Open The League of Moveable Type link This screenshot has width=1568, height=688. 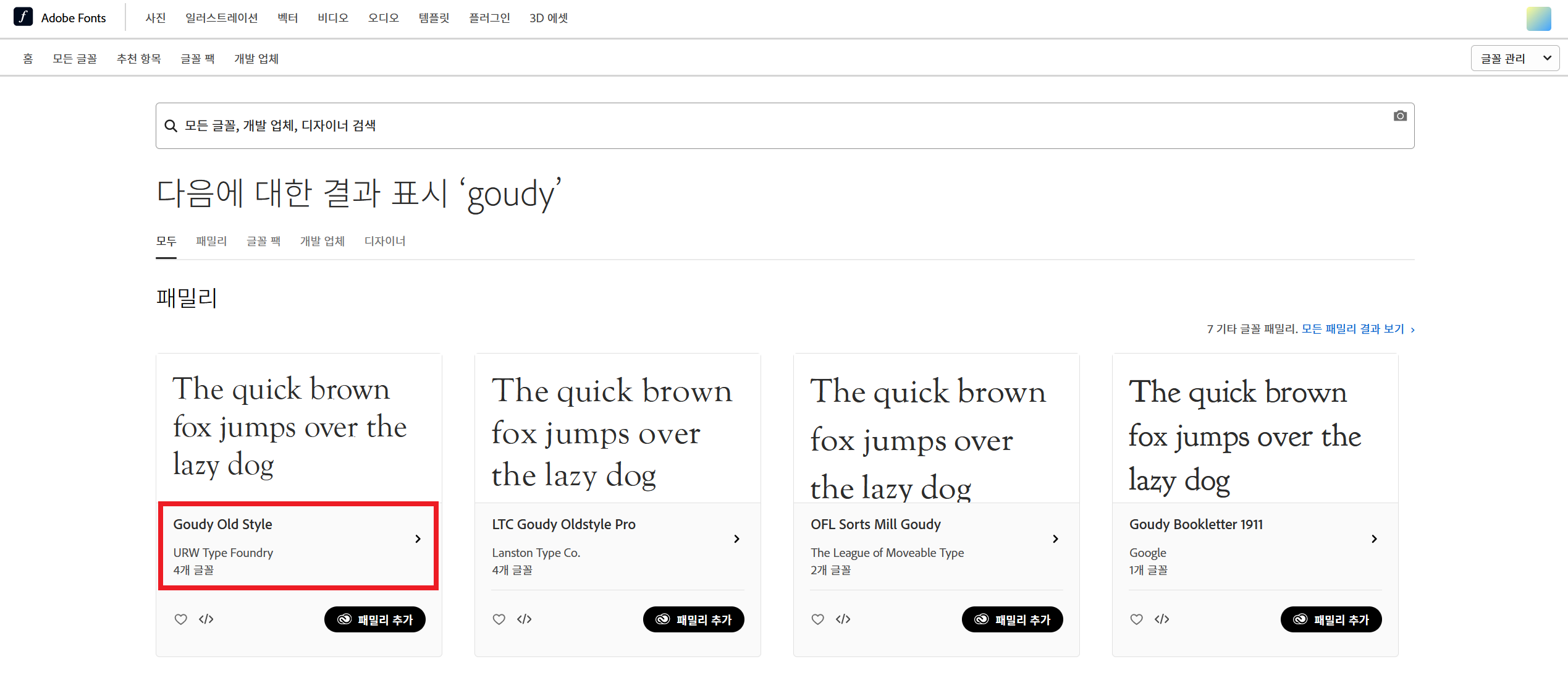[x=887, y=553]
